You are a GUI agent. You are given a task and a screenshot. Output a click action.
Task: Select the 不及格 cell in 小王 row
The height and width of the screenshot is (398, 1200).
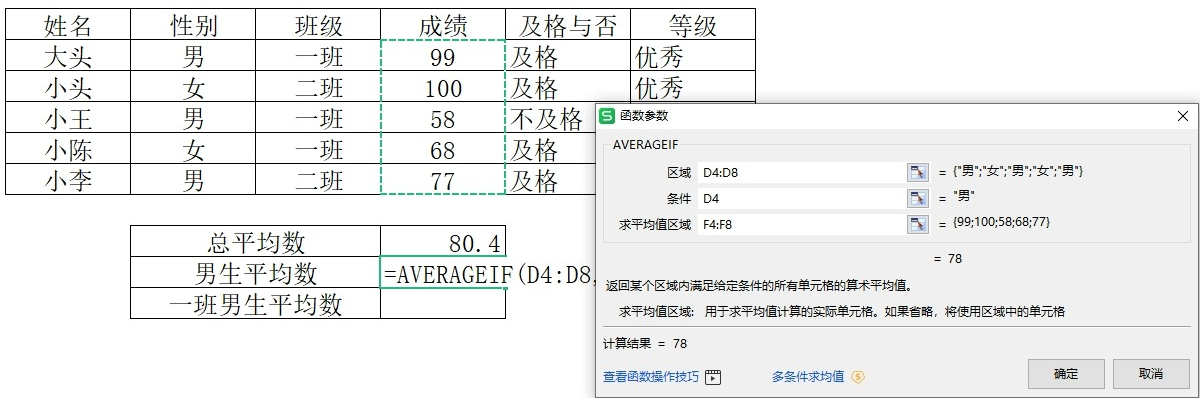click(550, 118)
